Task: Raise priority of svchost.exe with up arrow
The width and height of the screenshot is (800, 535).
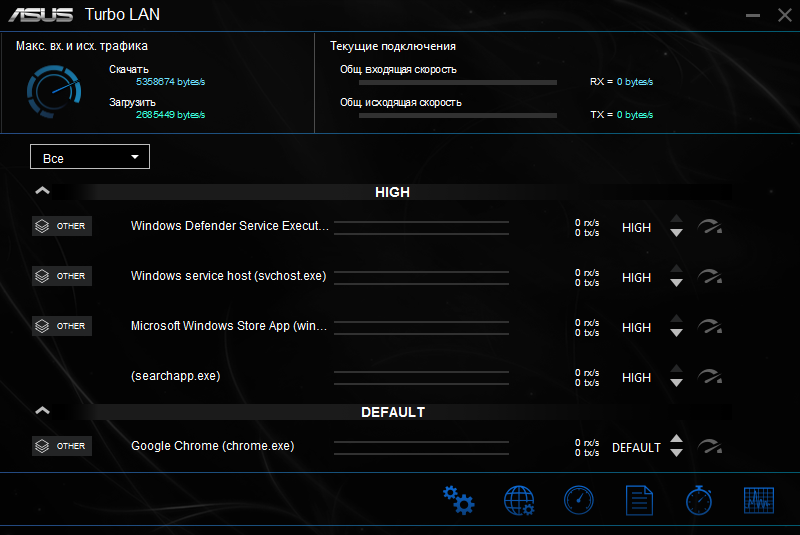Action: (677, 269)
